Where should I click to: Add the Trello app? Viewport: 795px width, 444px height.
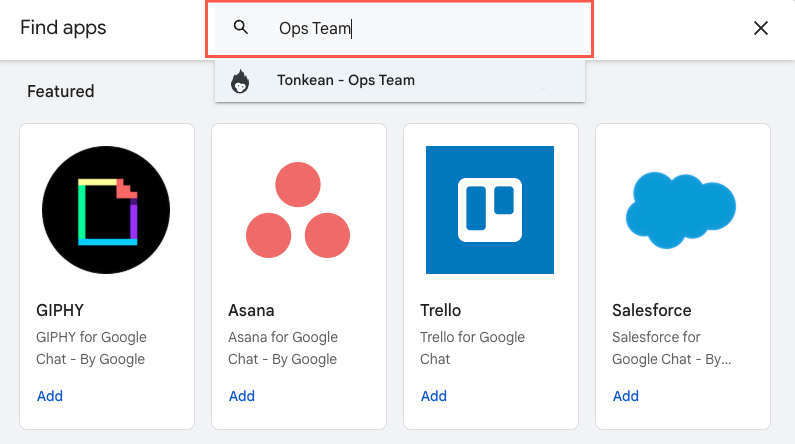click(434, 396)
